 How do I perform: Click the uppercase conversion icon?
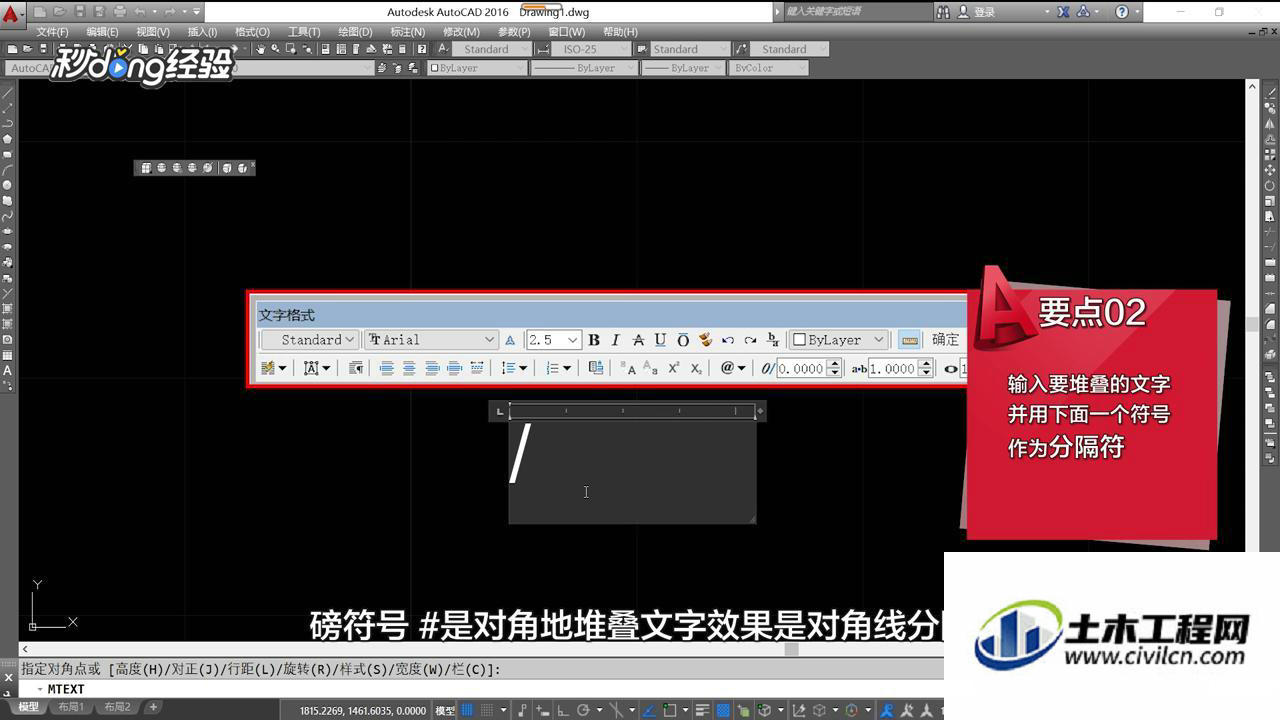(628, 368)
